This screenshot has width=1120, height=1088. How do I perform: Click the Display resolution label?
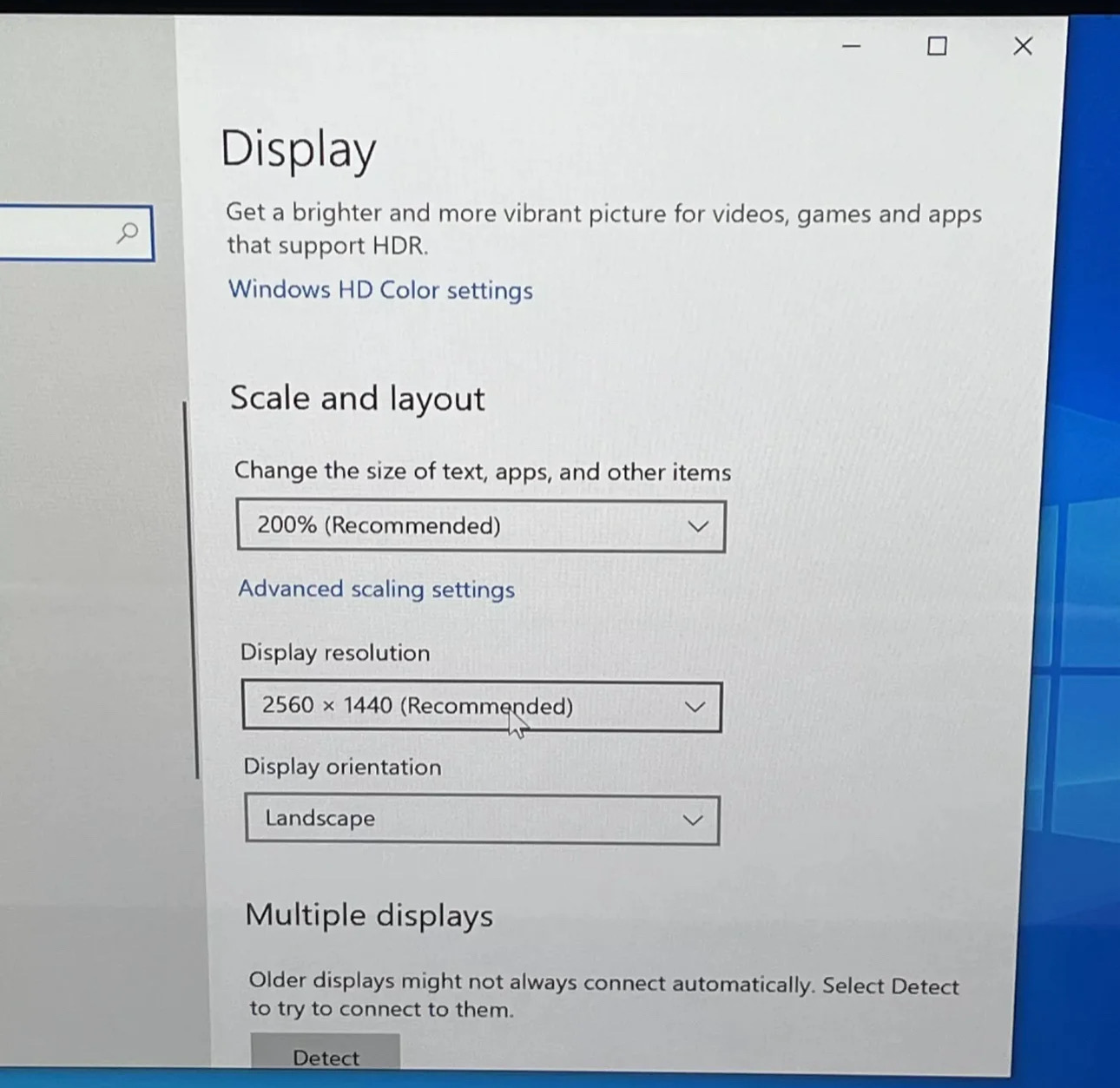tap(335, 653)
